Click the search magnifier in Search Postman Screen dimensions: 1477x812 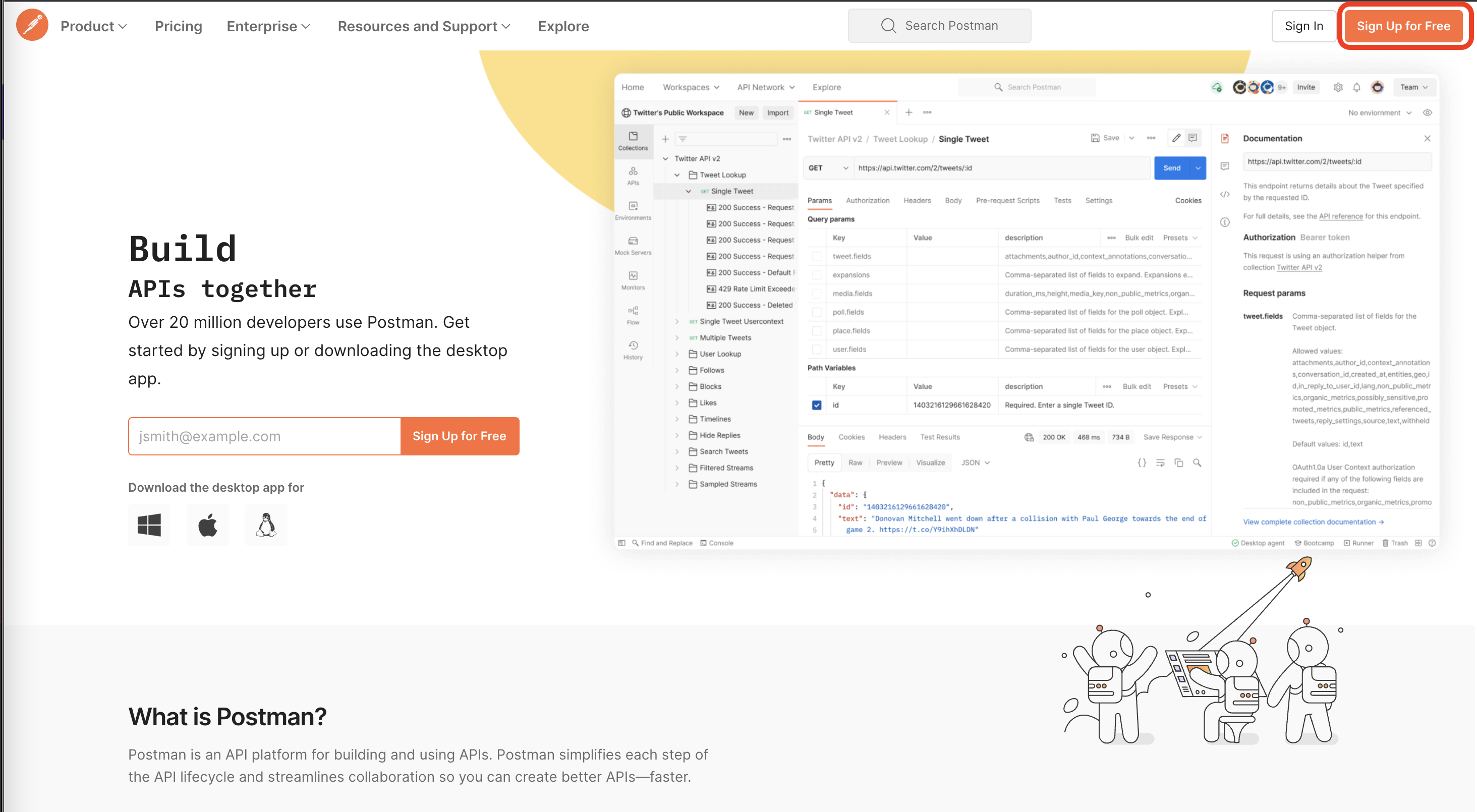coord(888,25)
